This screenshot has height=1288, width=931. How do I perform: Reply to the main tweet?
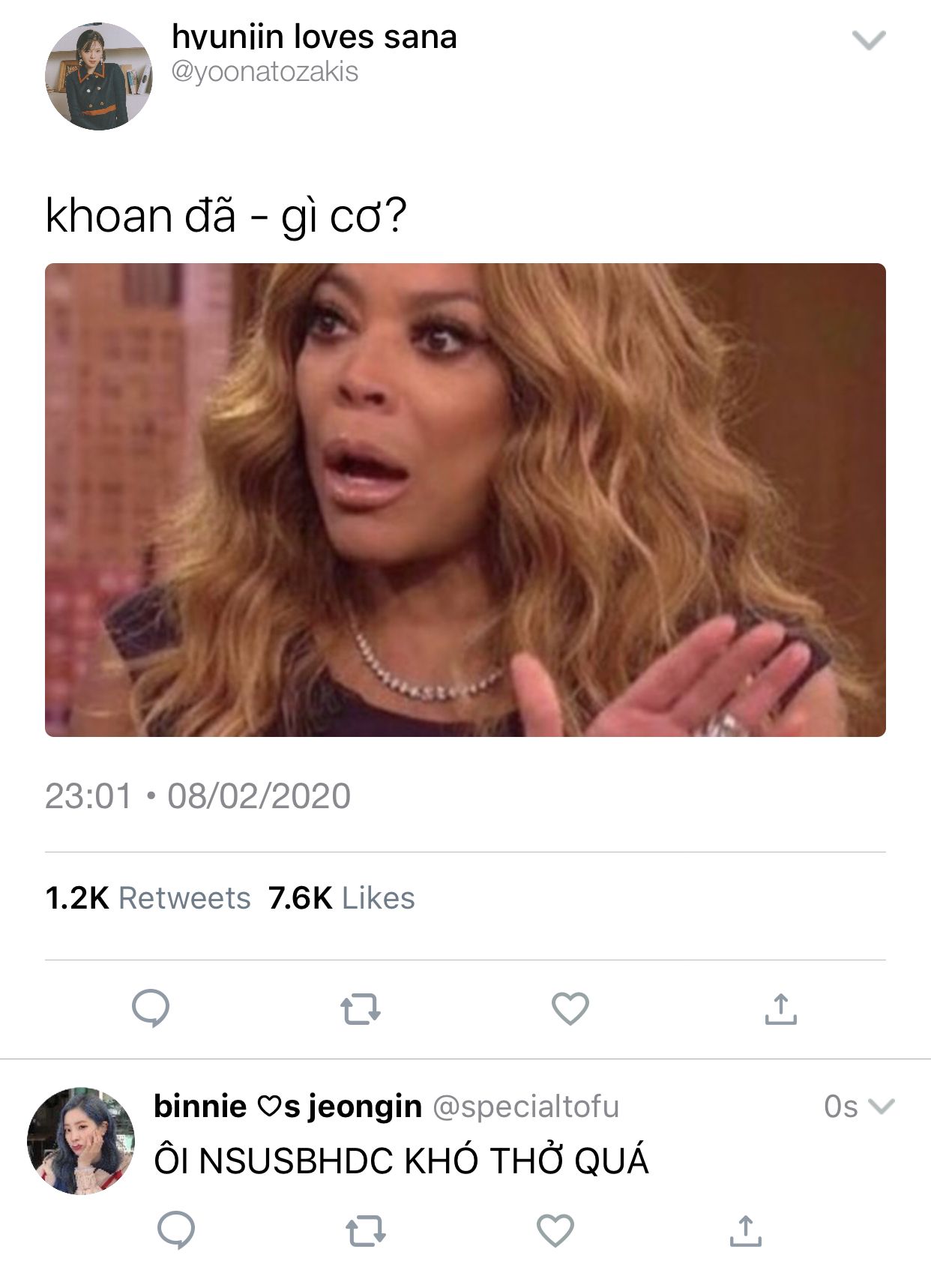[151, 1008]
